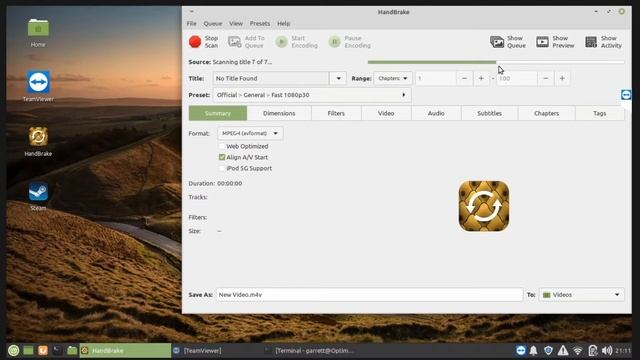Open the Help menu
The height and width of the screenshot is (360, 640).
tap(283, 24)
